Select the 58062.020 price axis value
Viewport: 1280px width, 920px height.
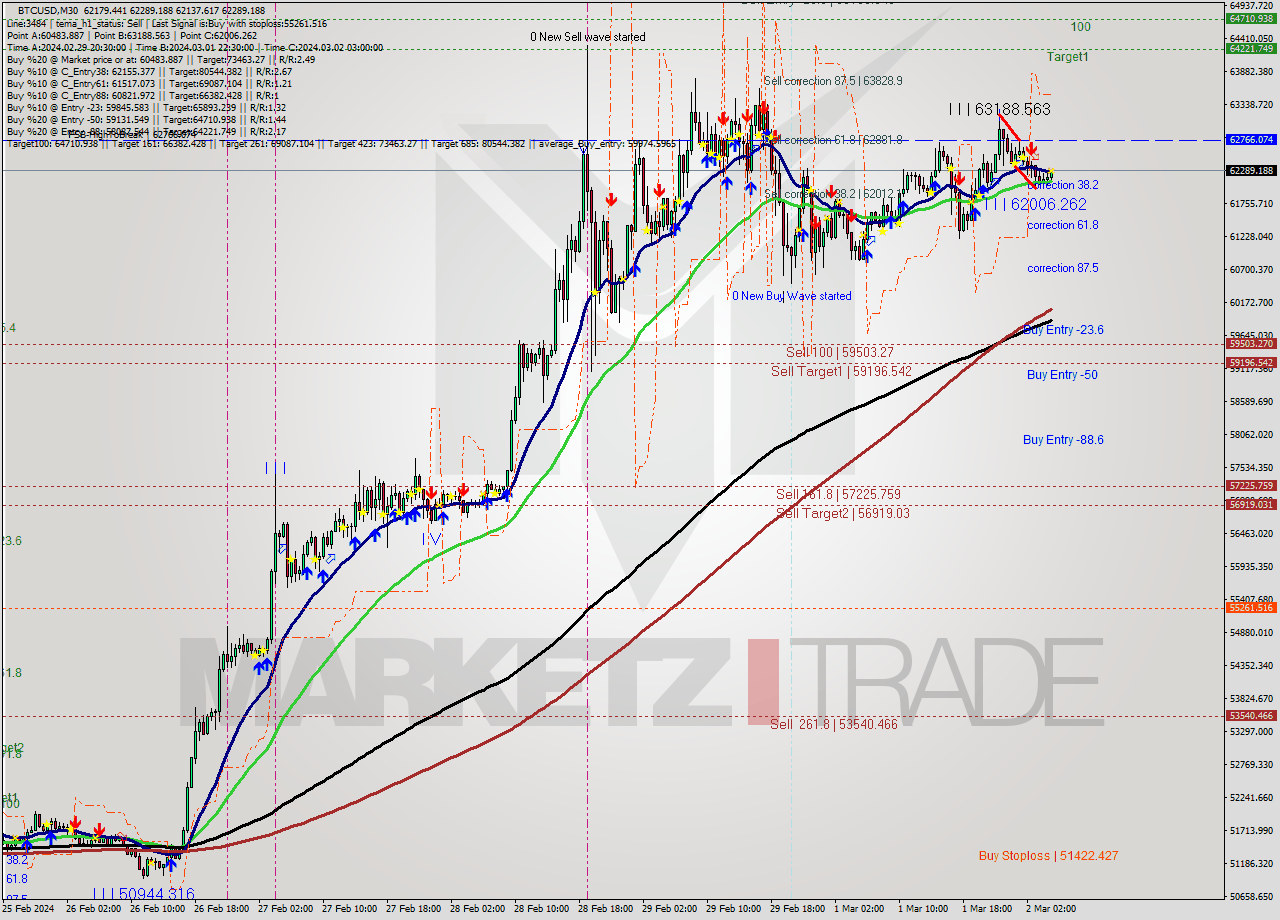[x=1251, y=434]
